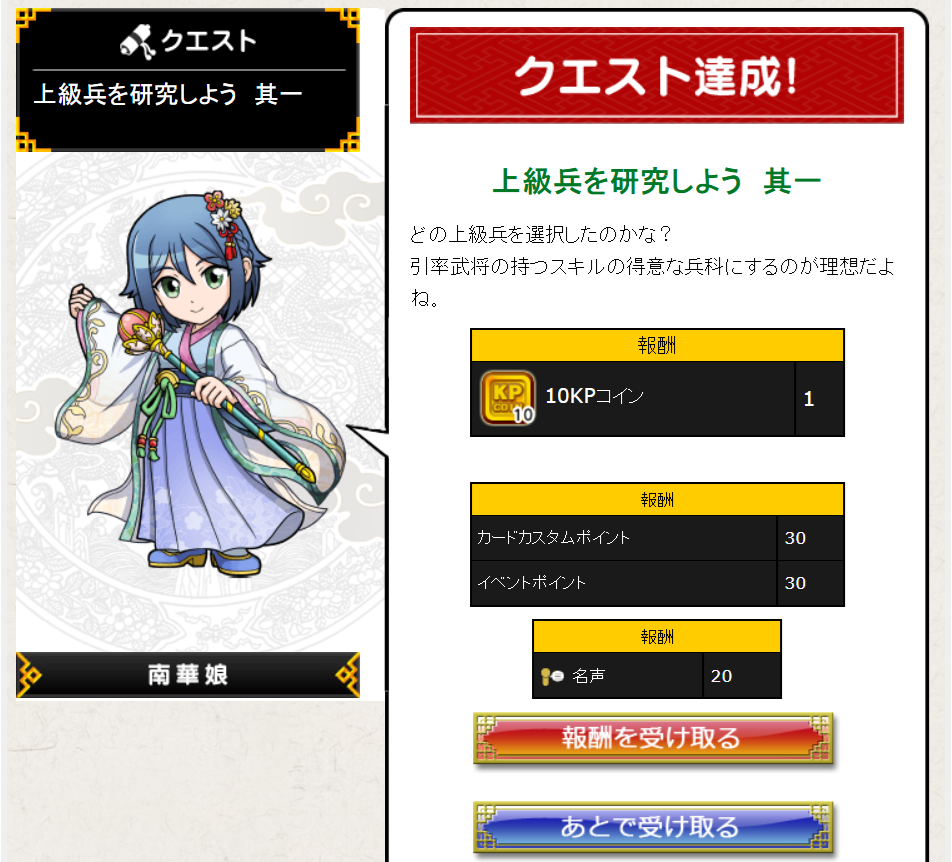
Task: Click the quest description text paragraph
Action: pos(651,266)
